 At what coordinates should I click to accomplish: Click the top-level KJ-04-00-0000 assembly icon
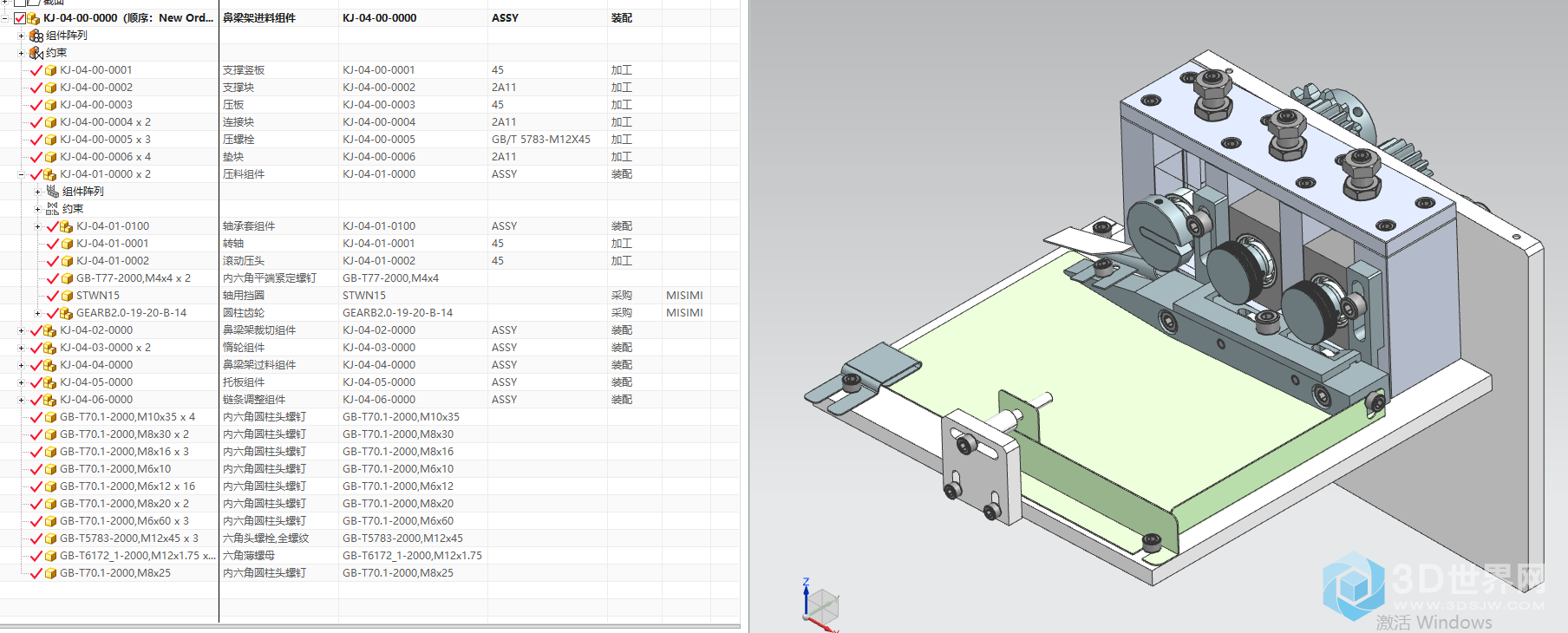[33, 18]
